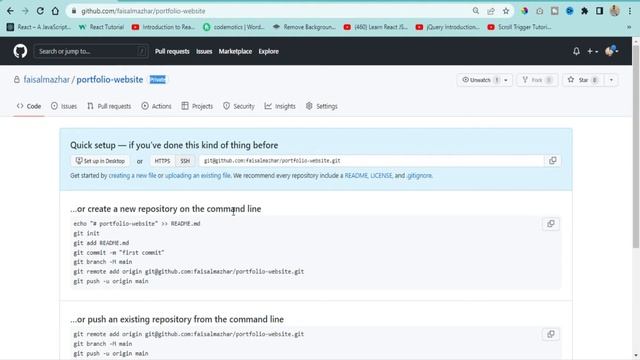
Task: Share this page via address bar share icon
Action: [491, 11]
